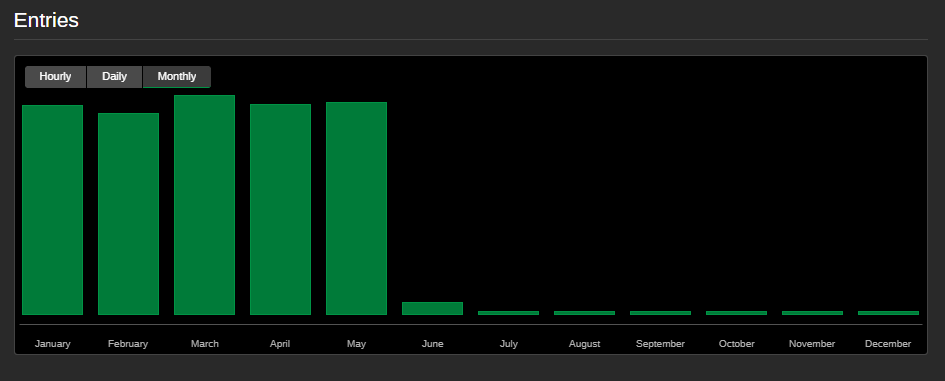
Task: Click the thin November bar
Action: pos(812,313)
